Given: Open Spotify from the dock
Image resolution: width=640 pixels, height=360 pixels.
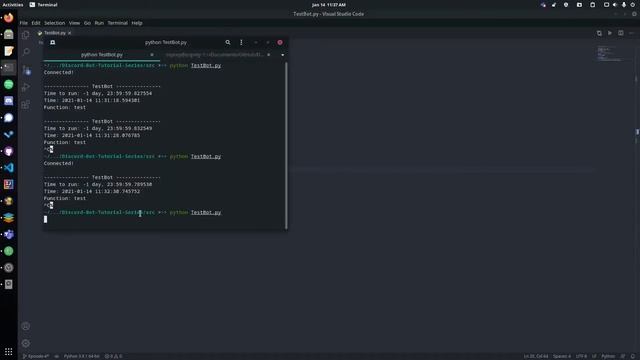Looking at the screenshot, I should [x=9, y=84].
